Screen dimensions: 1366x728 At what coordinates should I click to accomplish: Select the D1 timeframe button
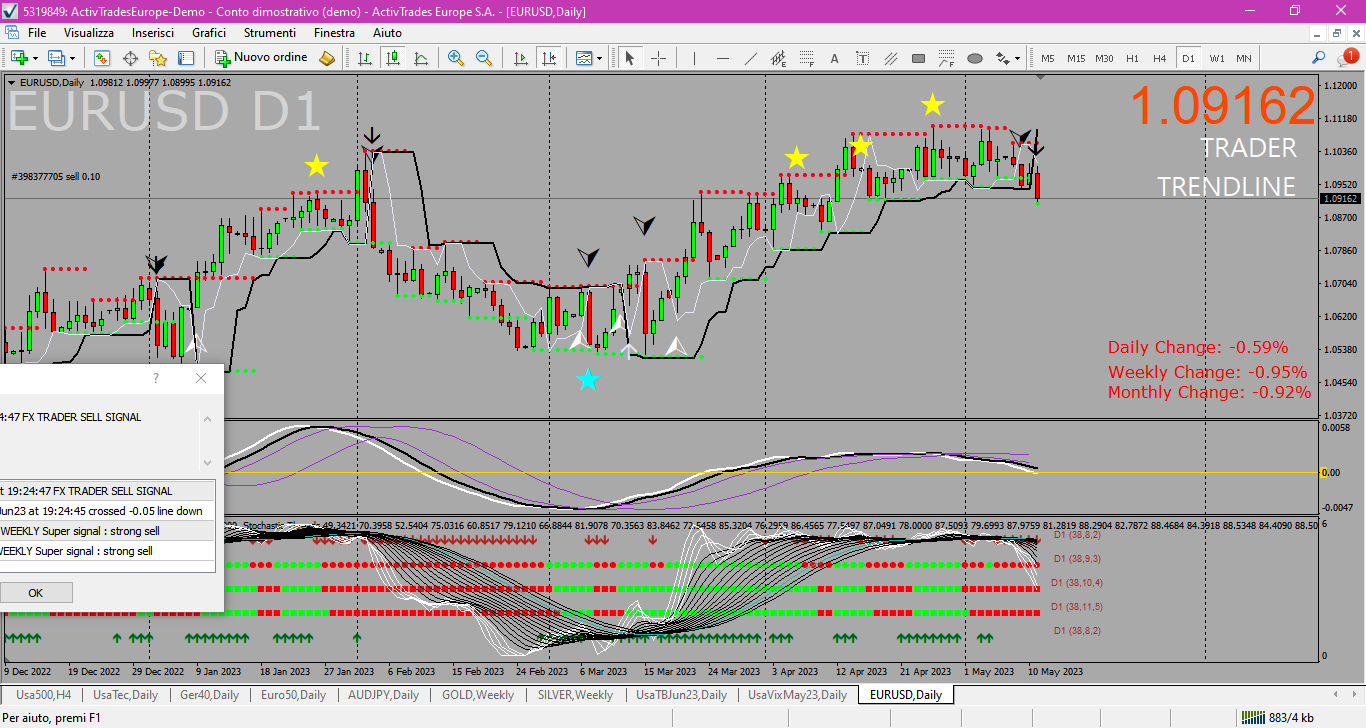(1188, 58)
